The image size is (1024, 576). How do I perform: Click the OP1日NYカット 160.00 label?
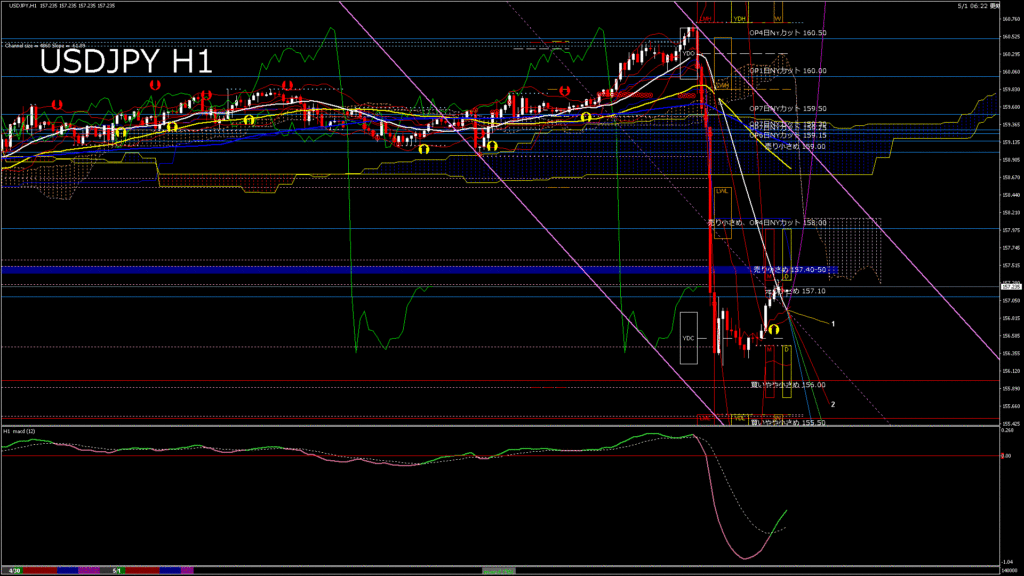[x=788, y=71]
